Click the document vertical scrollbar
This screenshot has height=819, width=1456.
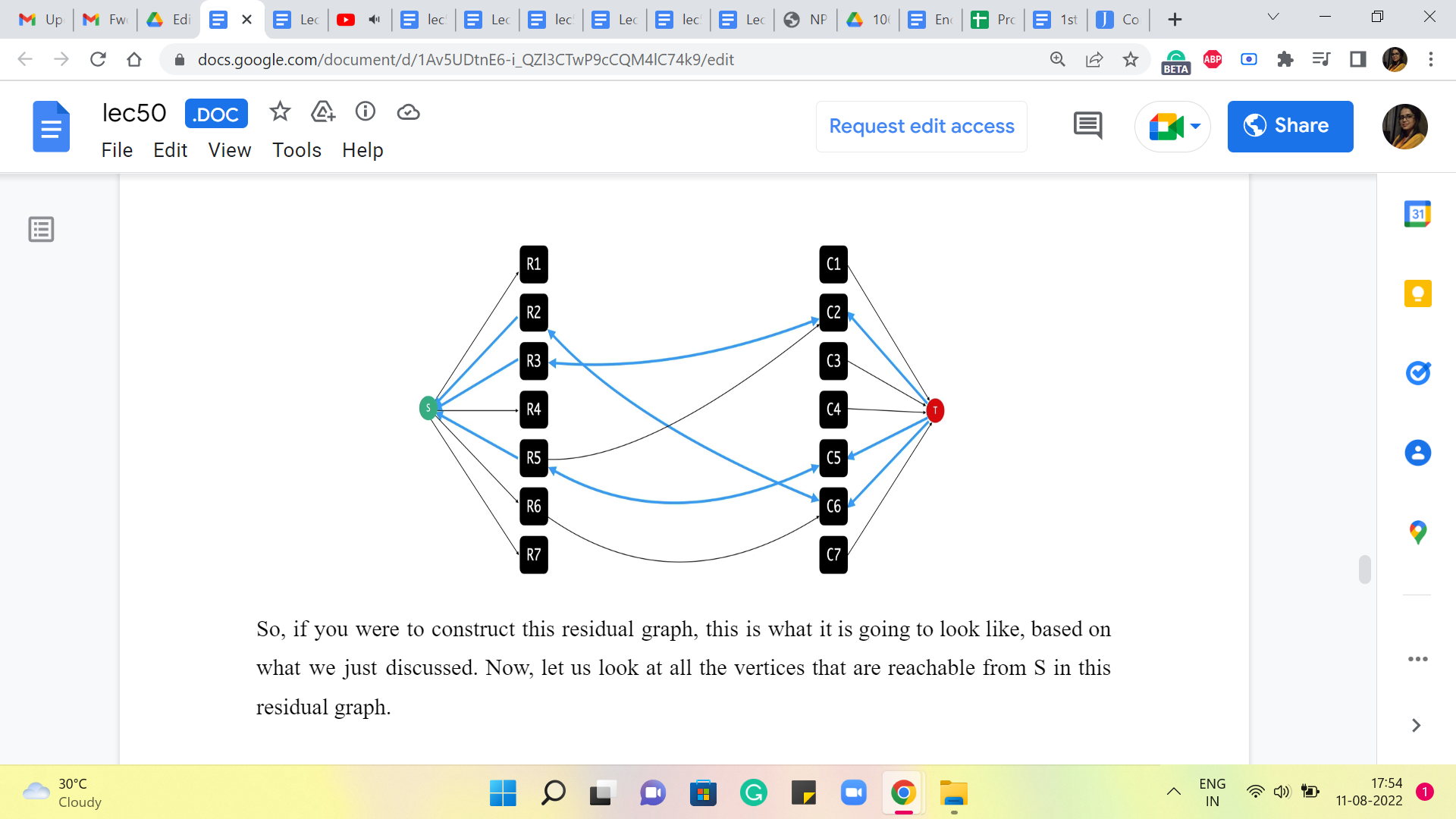pos(1365,569)
